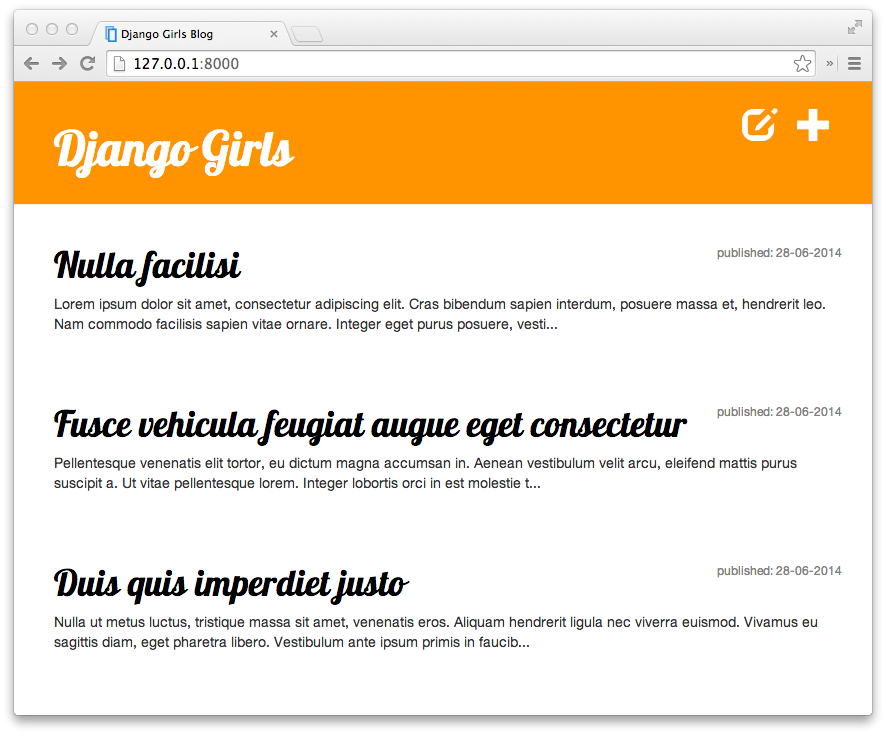886x735 pixels.
Task: Add a new post with plus icon
Action: click(813, 125)
